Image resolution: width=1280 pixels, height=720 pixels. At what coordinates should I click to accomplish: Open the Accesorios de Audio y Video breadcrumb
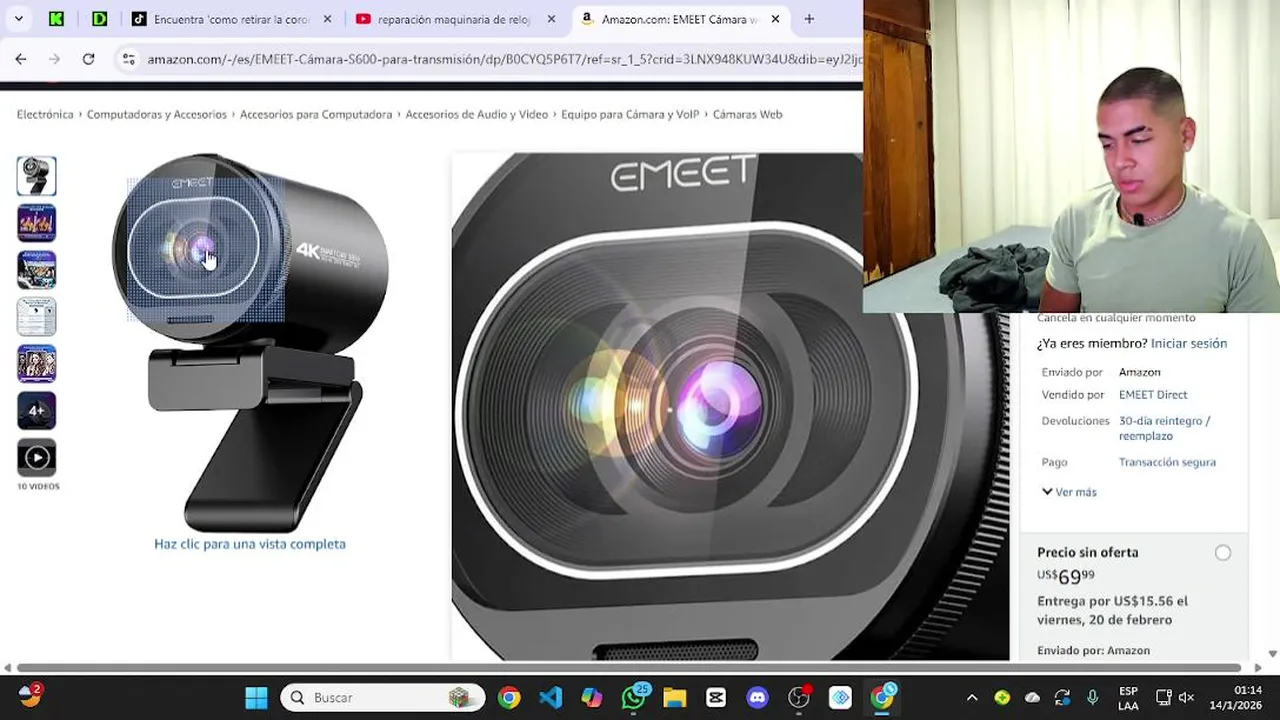477,114
